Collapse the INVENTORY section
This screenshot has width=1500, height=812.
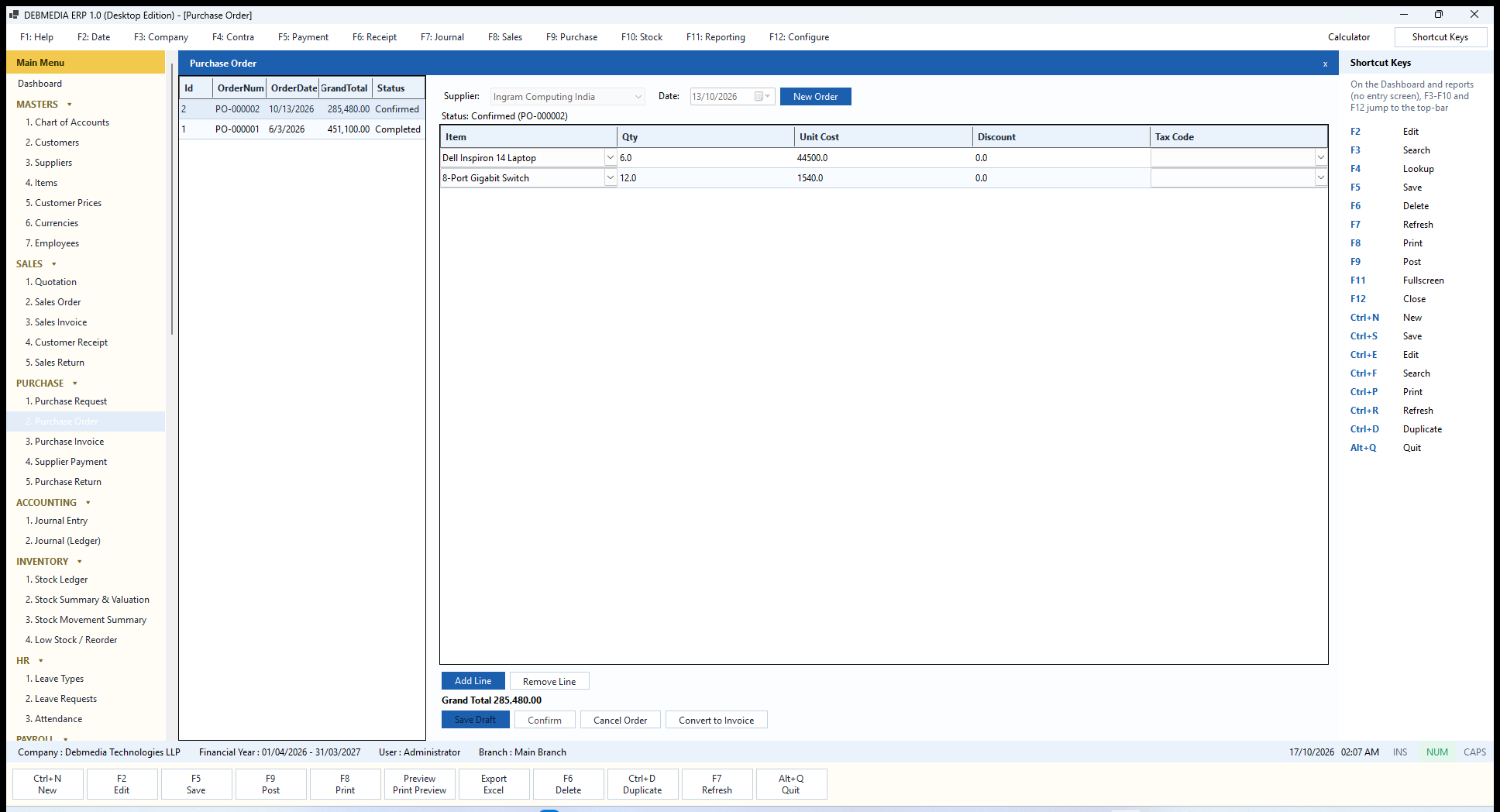[x=80, y=562]
